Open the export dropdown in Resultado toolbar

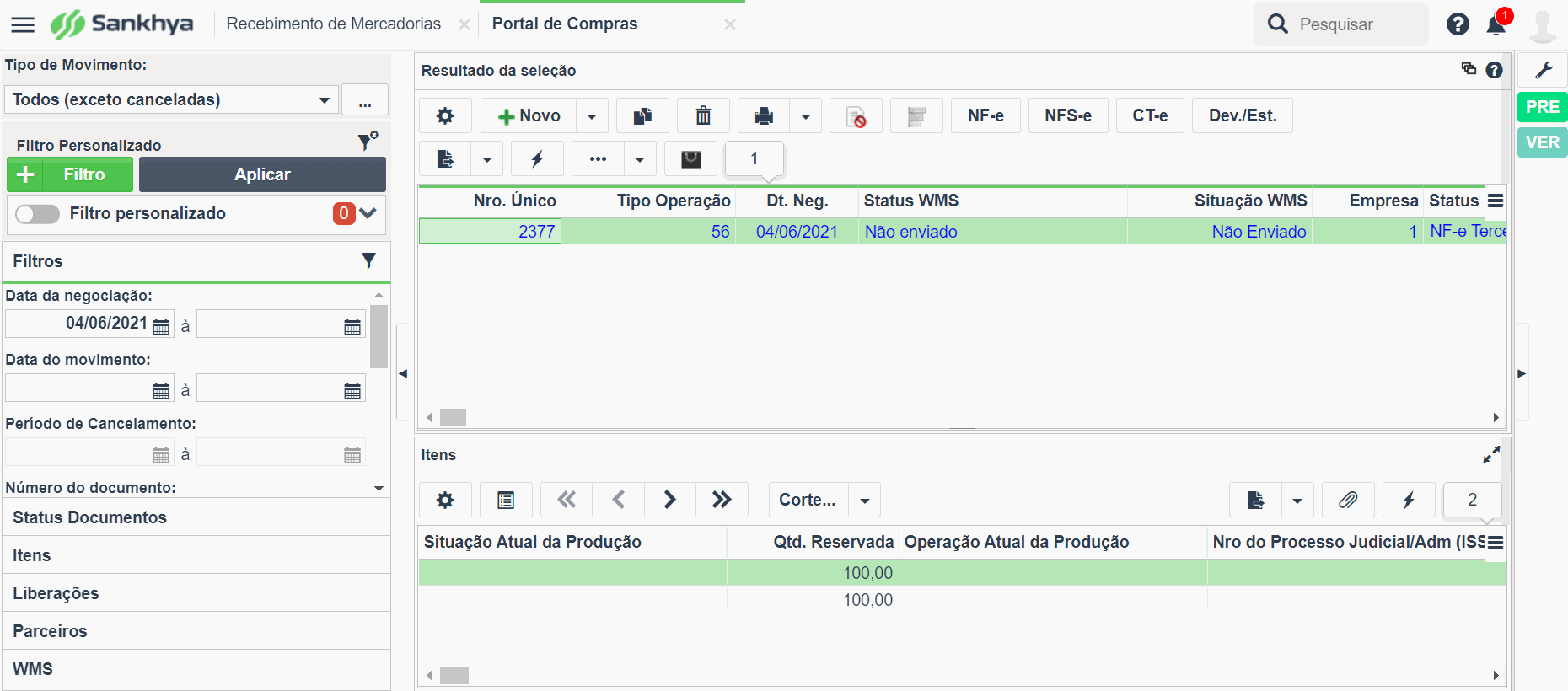click(486, 158)
